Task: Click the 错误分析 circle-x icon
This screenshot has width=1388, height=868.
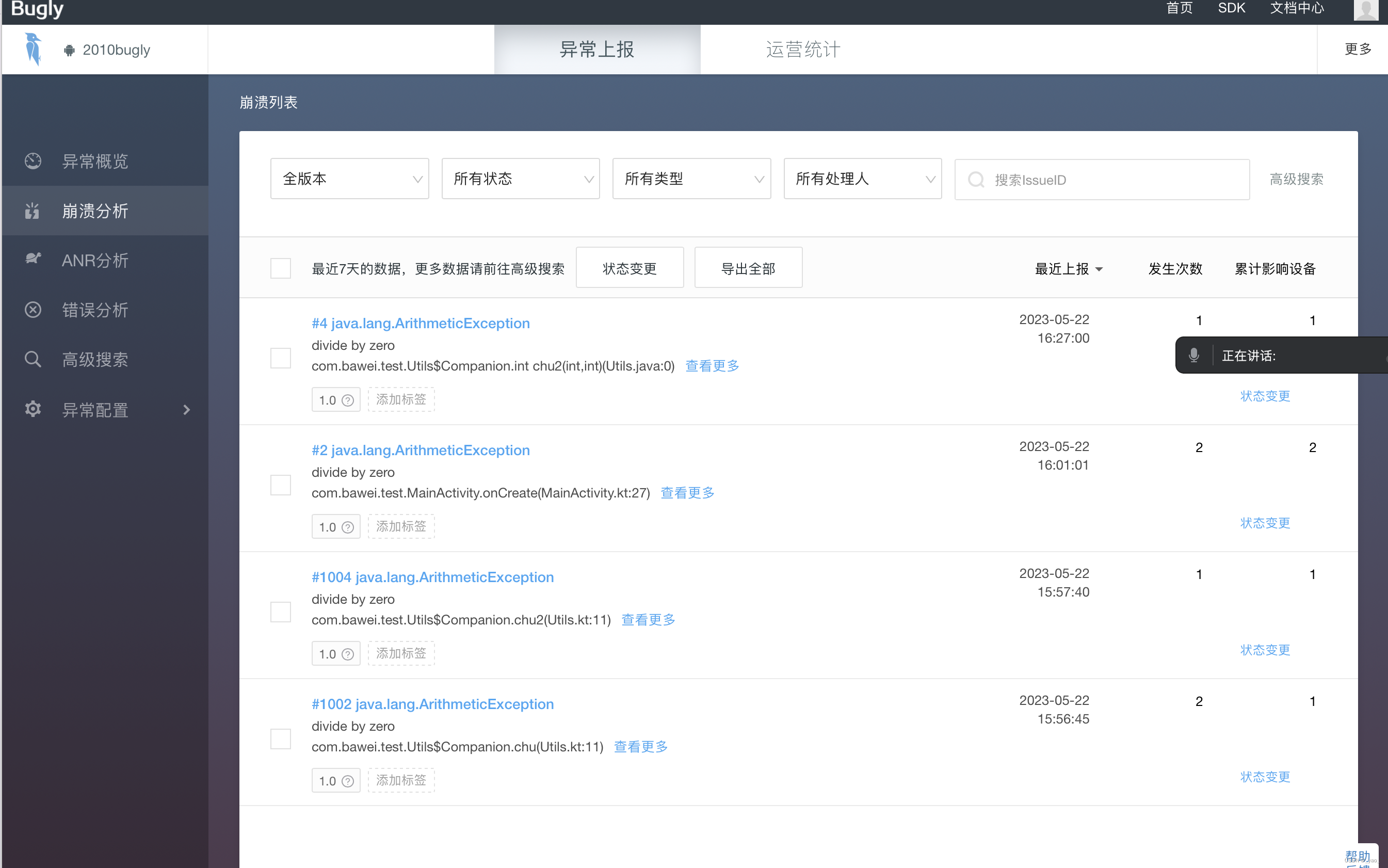Action: pos(33,310)
